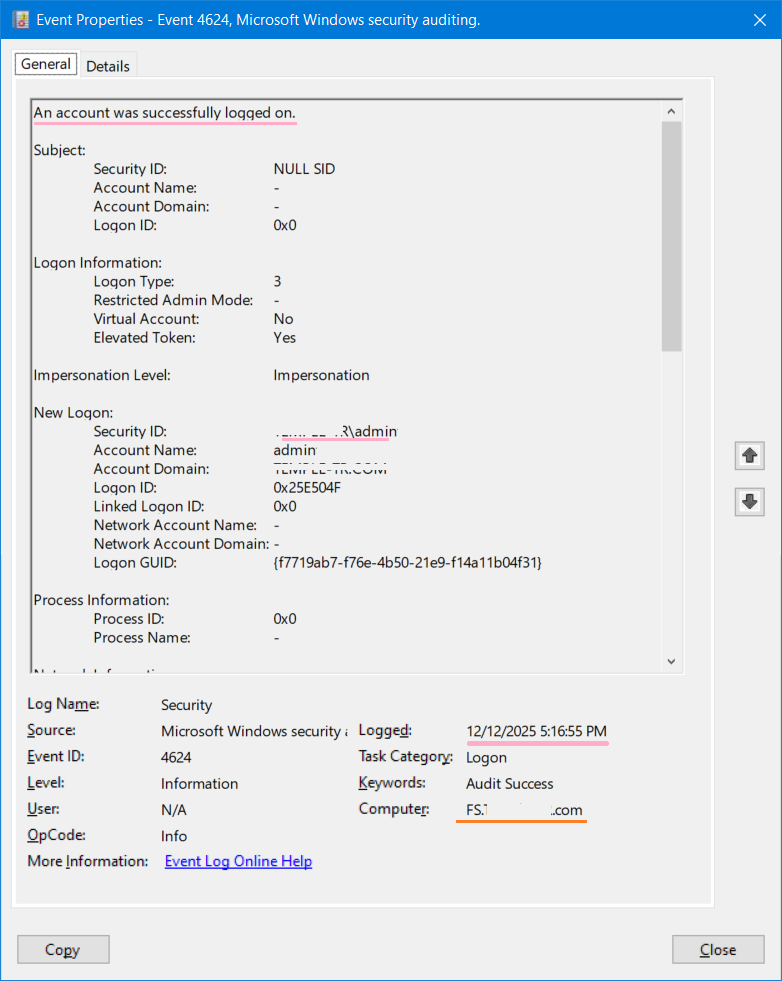
Task: Click the Computer name value
Action: (524, 810)
